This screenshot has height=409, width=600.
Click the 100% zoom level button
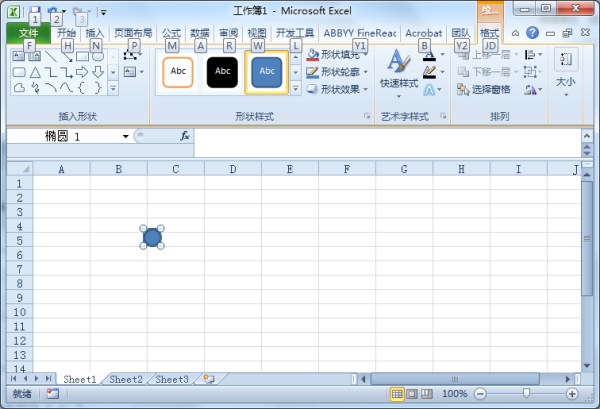[455, 394]
